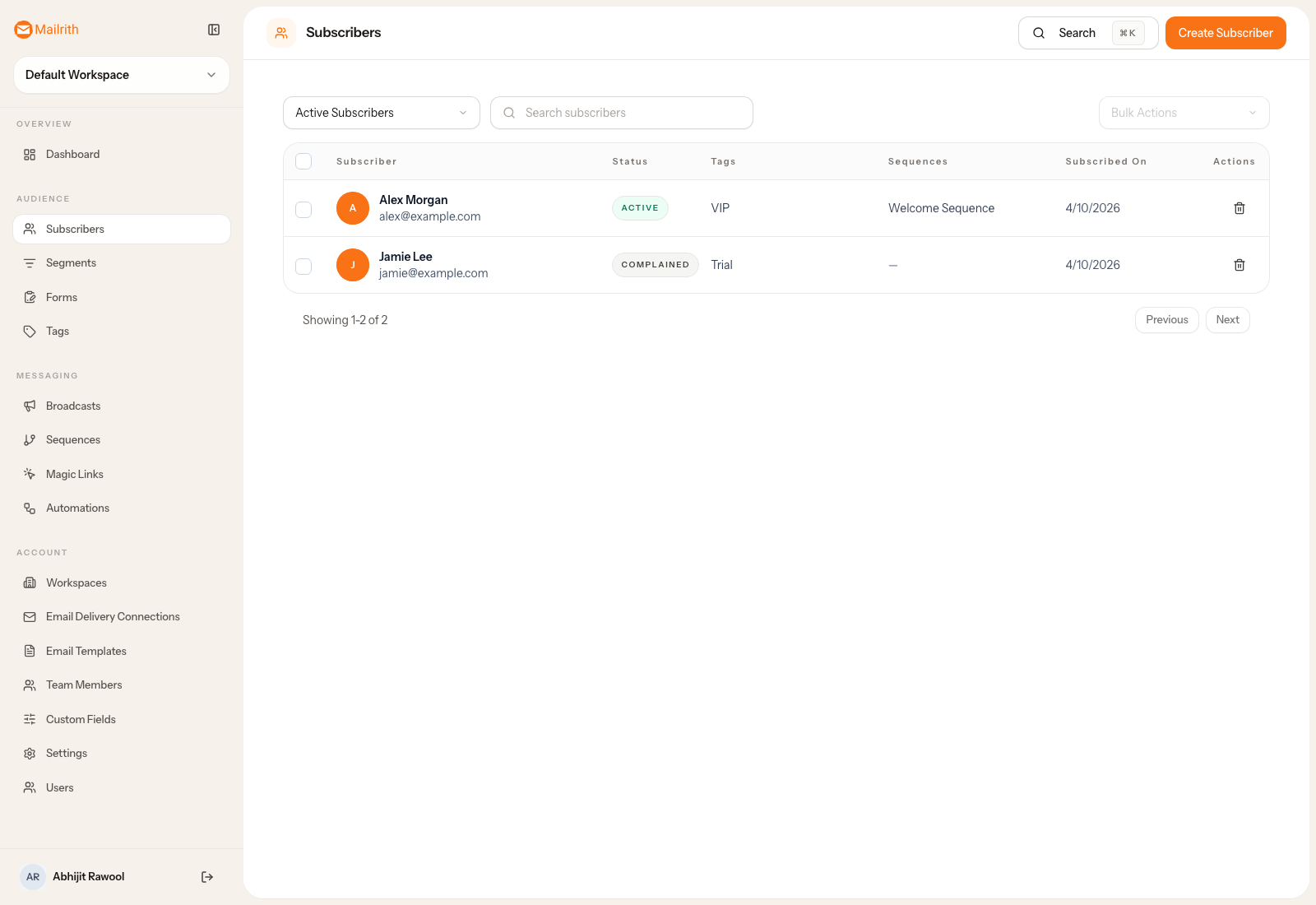Select the Magic Links icon
Screen dimensions: 1316x905
click(x=30, y=474)
